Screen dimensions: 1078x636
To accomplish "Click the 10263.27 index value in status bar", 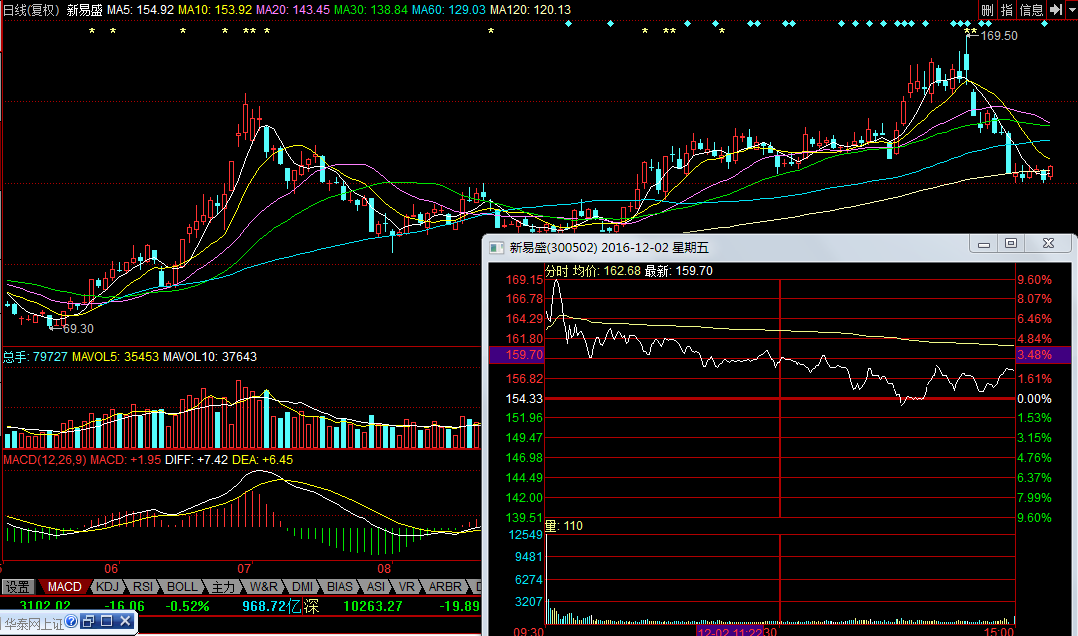I will (373, 606).
